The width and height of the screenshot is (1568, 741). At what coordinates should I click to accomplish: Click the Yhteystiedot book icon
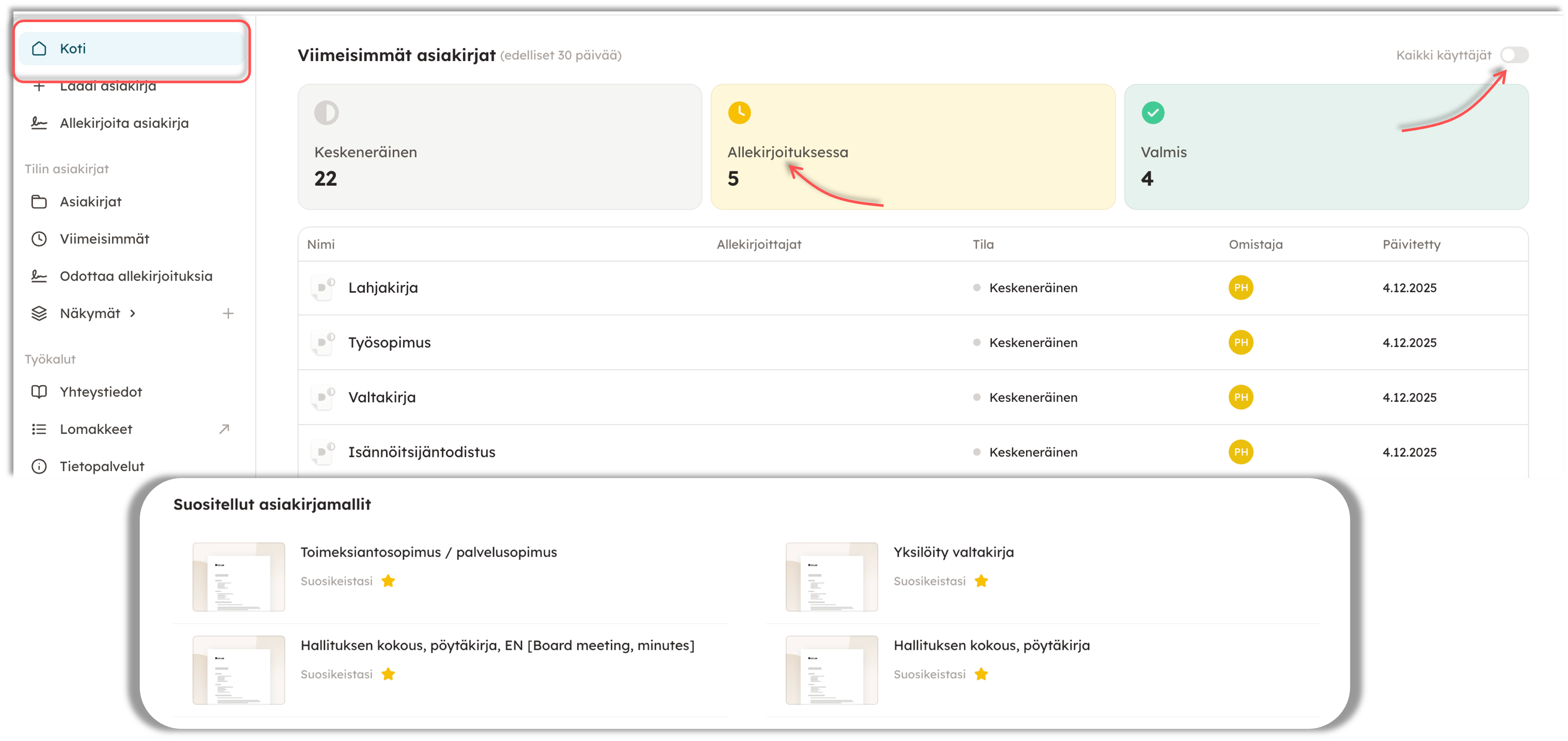(x=39, y=392)
